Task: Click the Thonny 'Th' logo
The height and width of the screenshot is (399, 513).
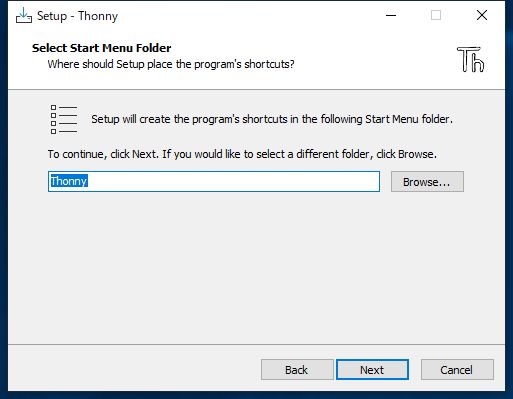Action: point(470,60)
